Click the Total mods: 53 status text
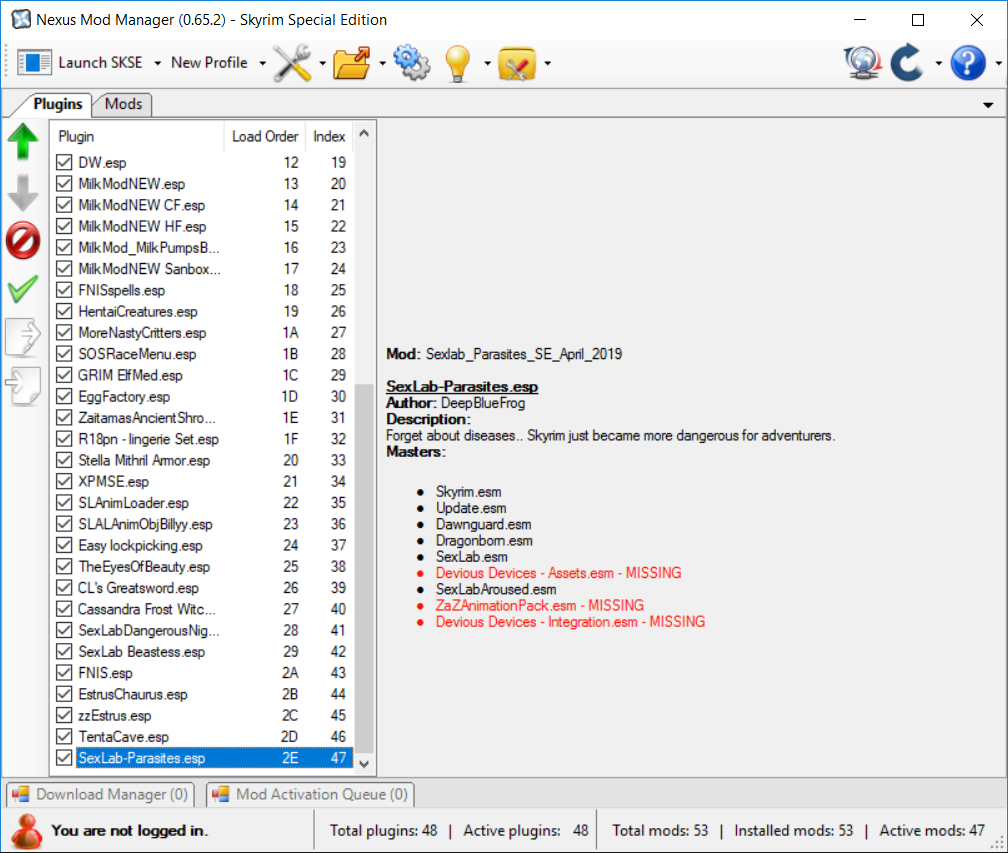The image size is (1008, 853). 660,831
